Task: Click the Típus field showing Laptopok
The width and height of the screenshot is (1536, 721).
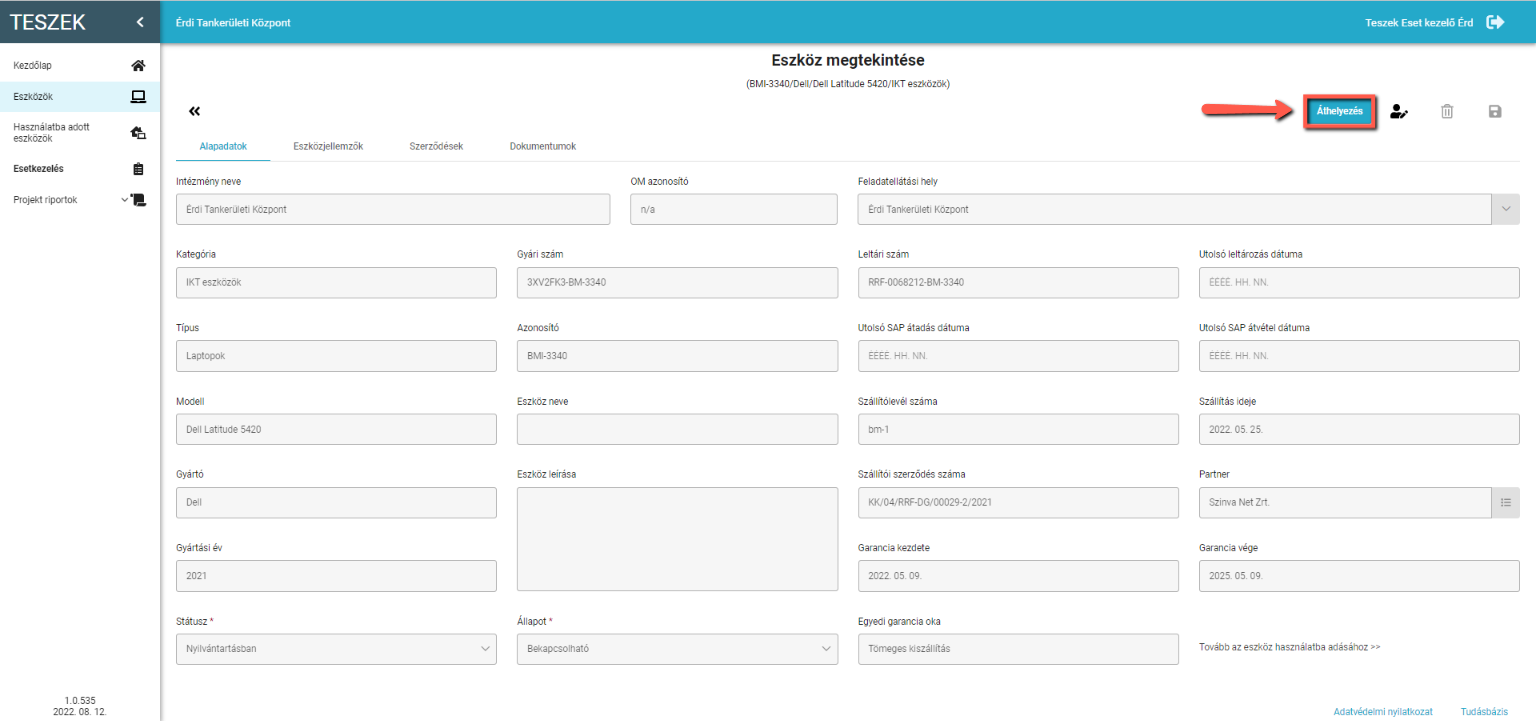Action: point(336,355)
